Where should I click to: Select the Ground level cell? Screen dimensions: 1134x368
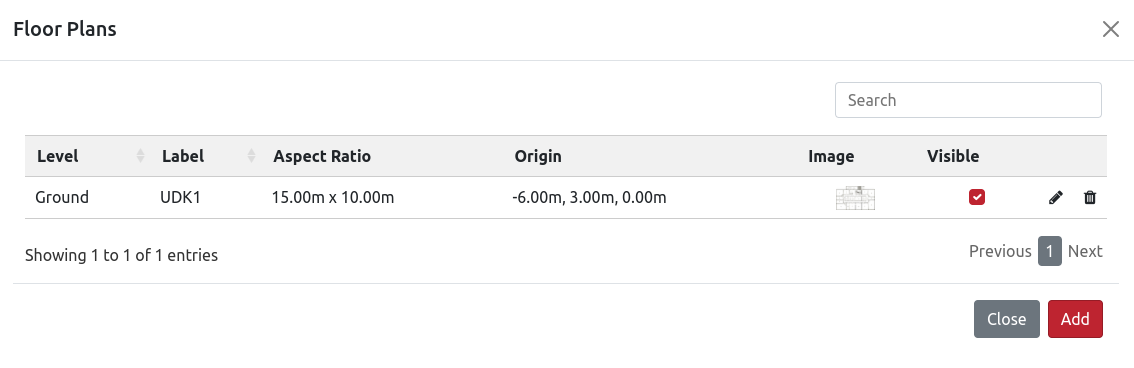(62, 197)
